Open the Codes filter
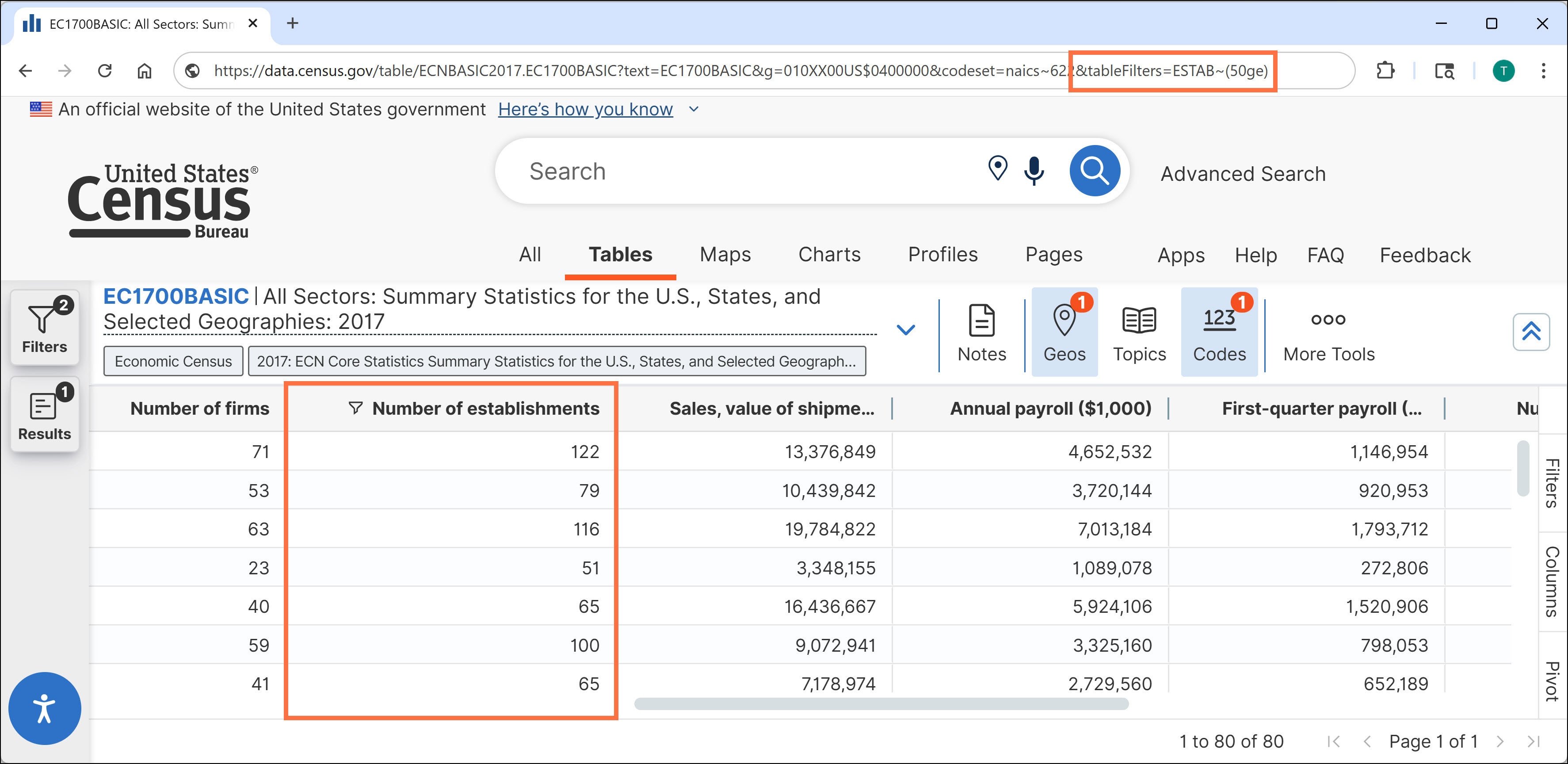Viewport: 1568px width, 764px height. pyautogui.click(x=1219, y=332)
